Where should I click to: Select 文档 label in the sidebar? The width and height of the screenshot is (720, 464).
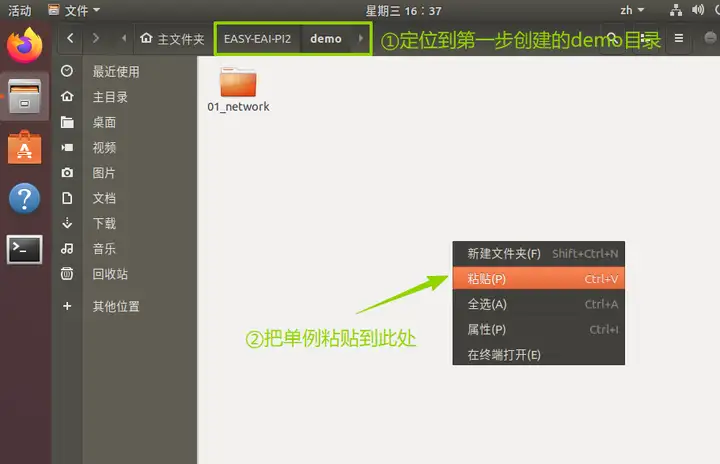point(104,198)
